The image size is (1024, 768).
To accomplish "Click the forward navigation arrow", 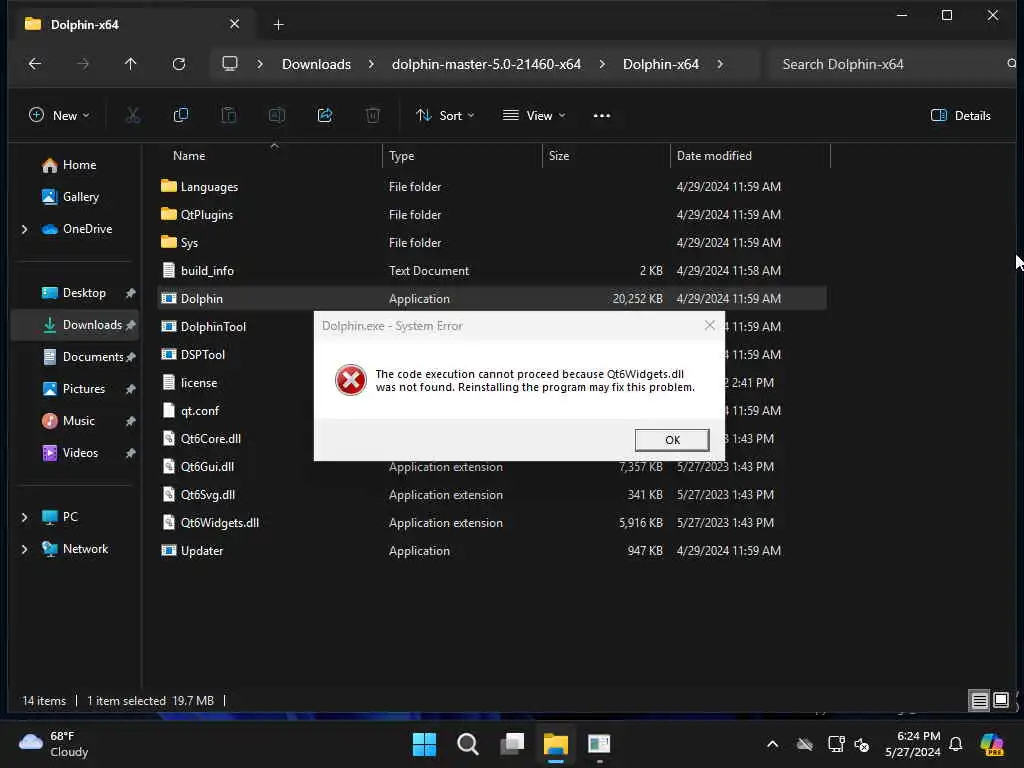I will 82,64.
